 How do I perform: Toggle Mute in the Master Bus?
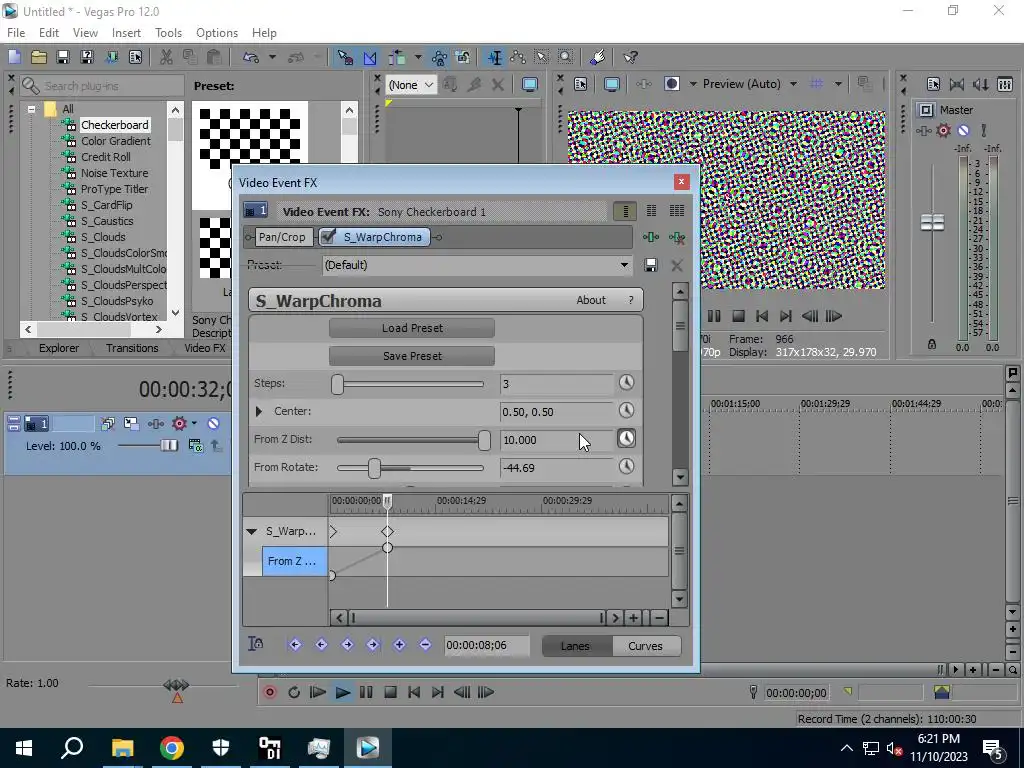point(963,131)
